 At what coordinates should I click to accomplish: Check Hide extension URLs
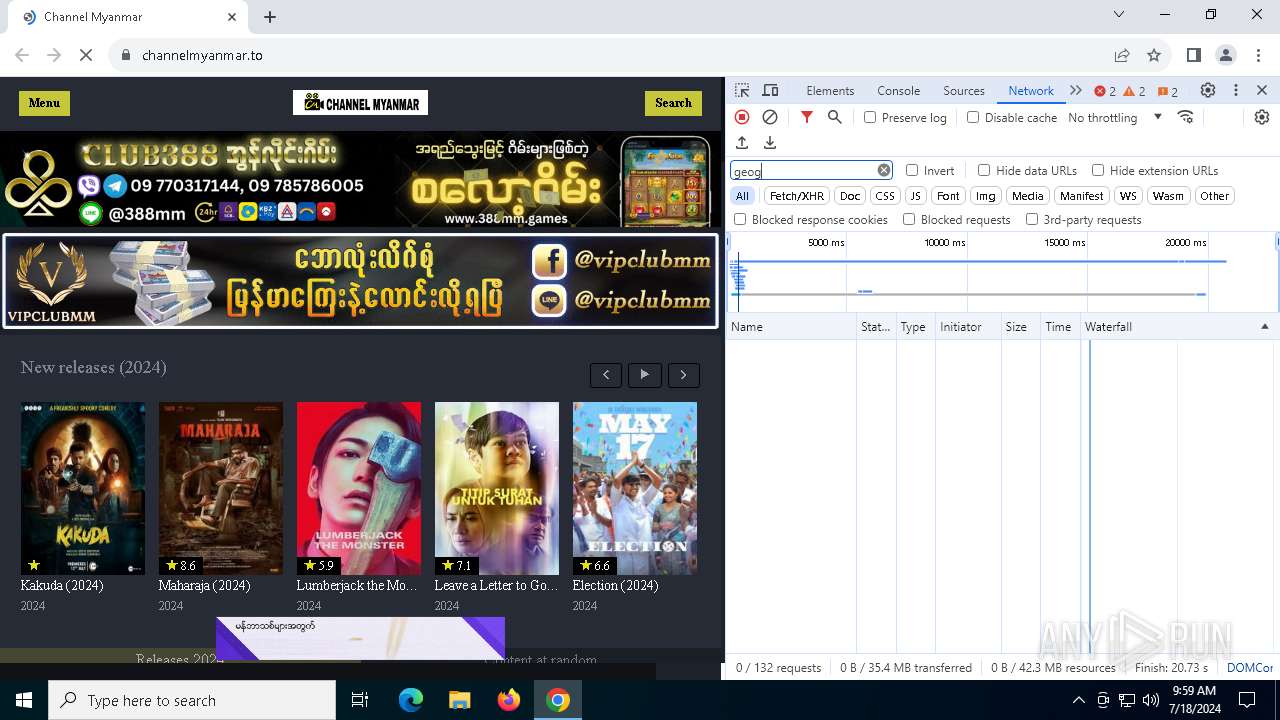click(x=1098, y=170)
